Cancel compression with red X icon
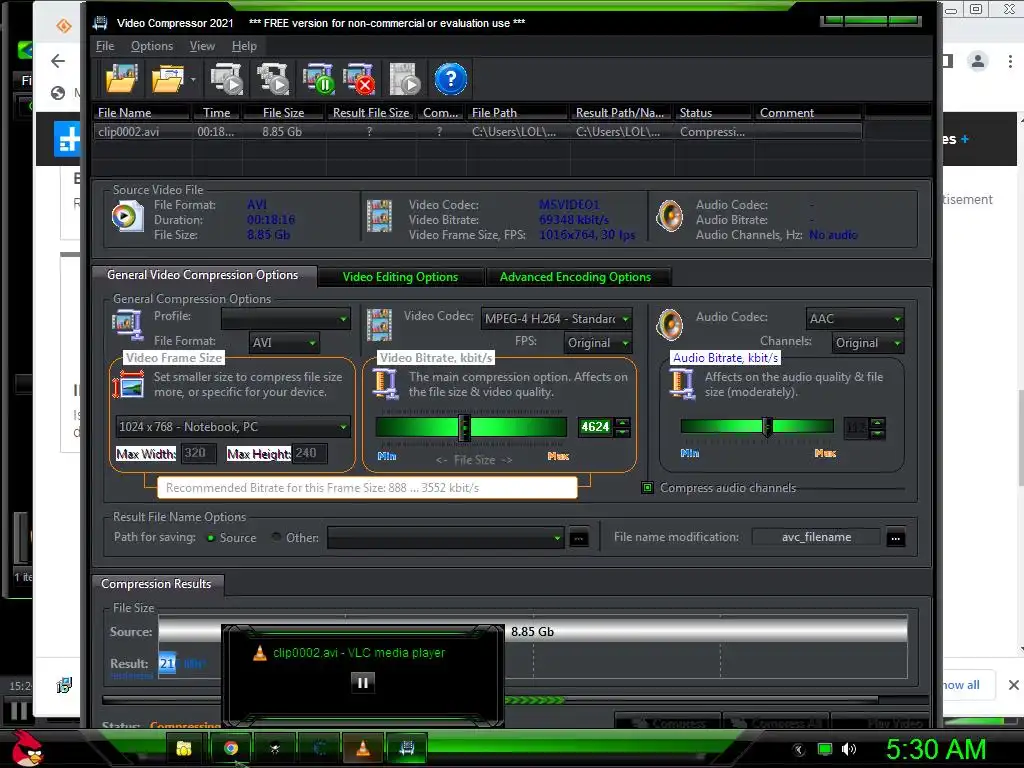This screenshot has width=1024, height=768. point(359,79)
